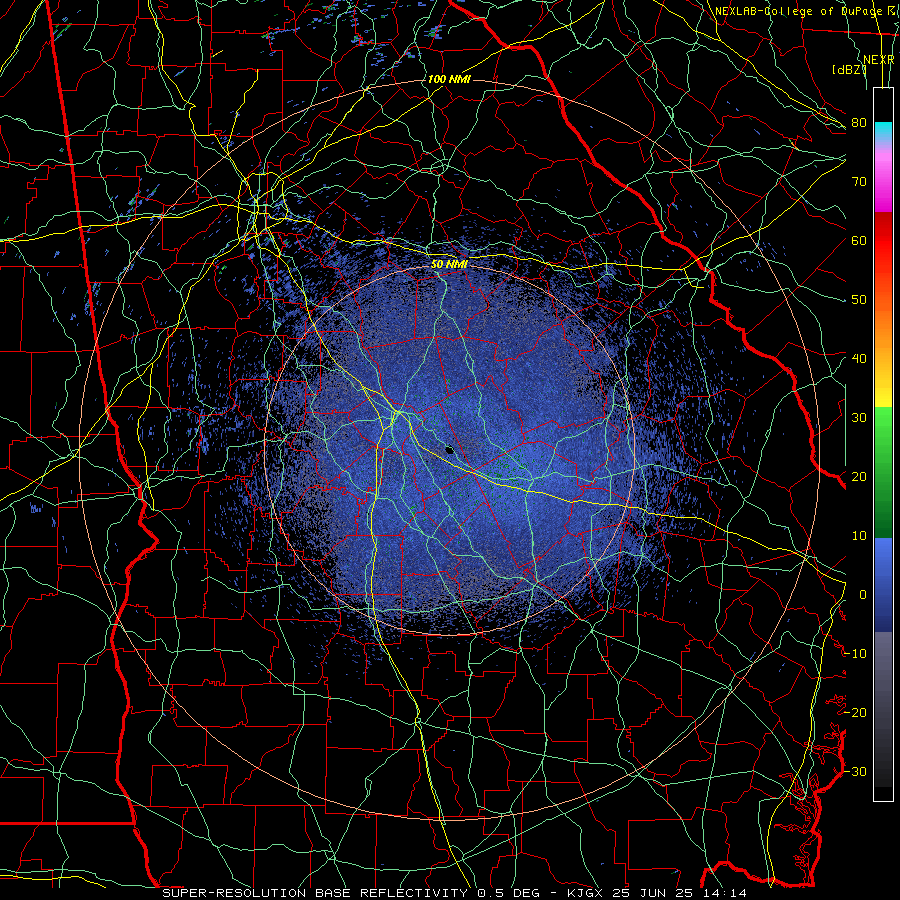The height and width of the screenshot is (900, 900).
Task: Click the "[dBZ]" unit label above the color scale
Action: click(x=849, y=70)
